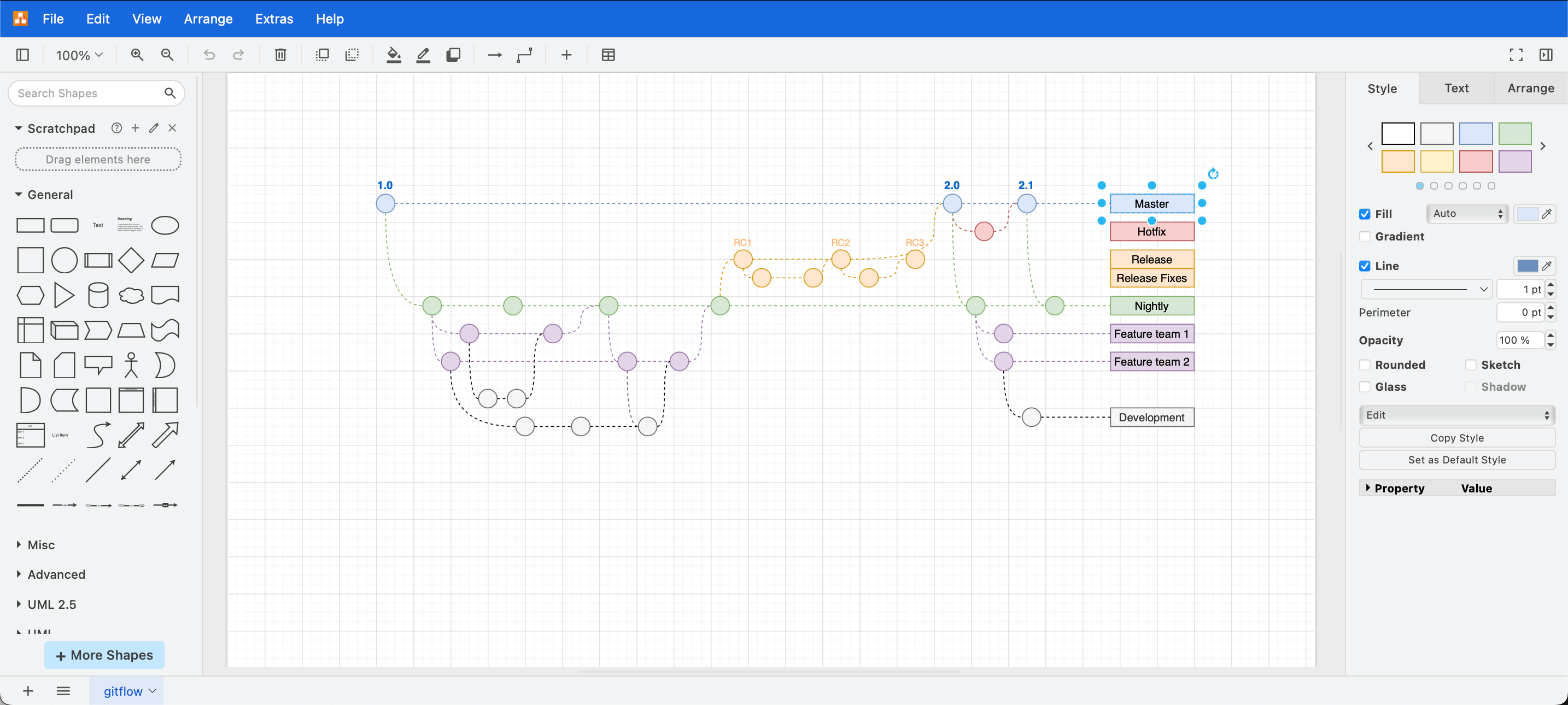Click the Shadow toolbar icon
Screen dimensions: 1568x705
point(453,55)
